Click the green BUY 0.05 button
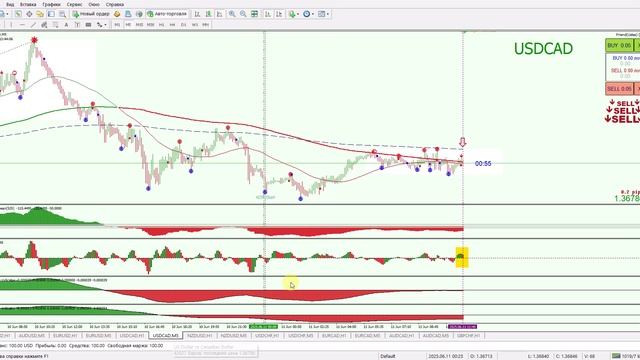The width and height of the screenshot is (640, 360). 619,45
